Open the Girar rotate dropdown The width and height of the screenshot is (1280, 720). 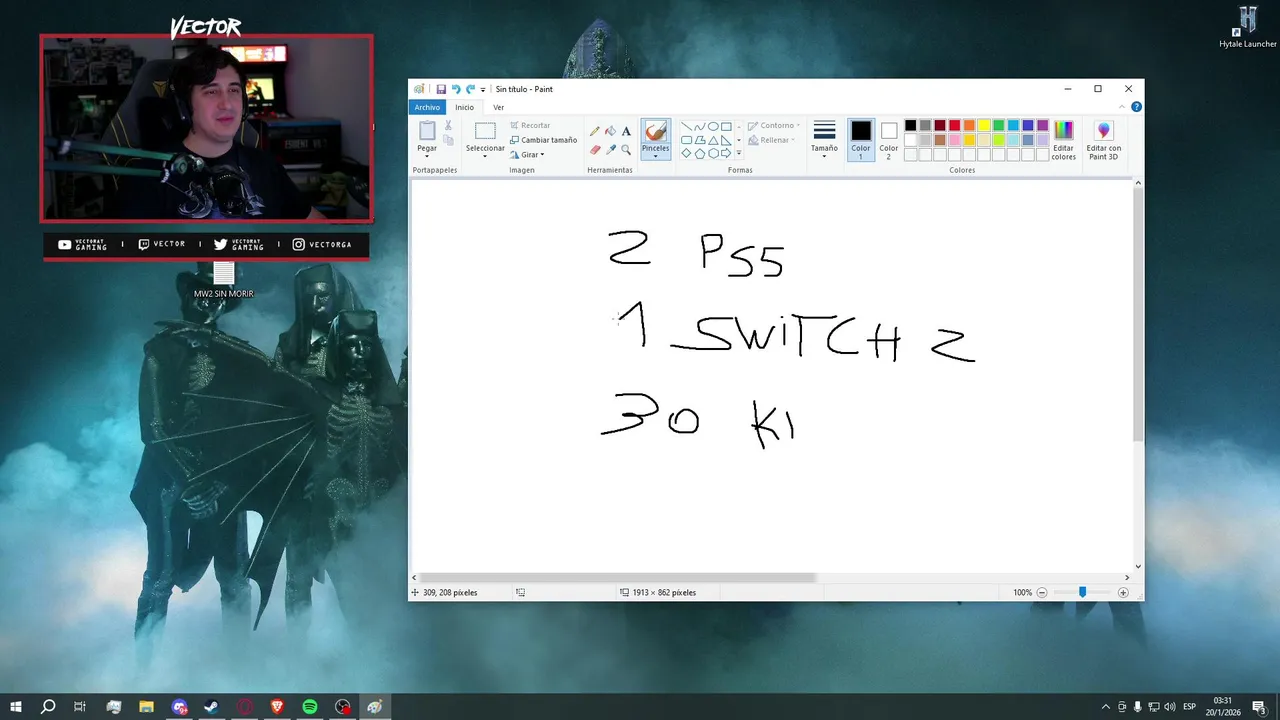pos(527,154)
